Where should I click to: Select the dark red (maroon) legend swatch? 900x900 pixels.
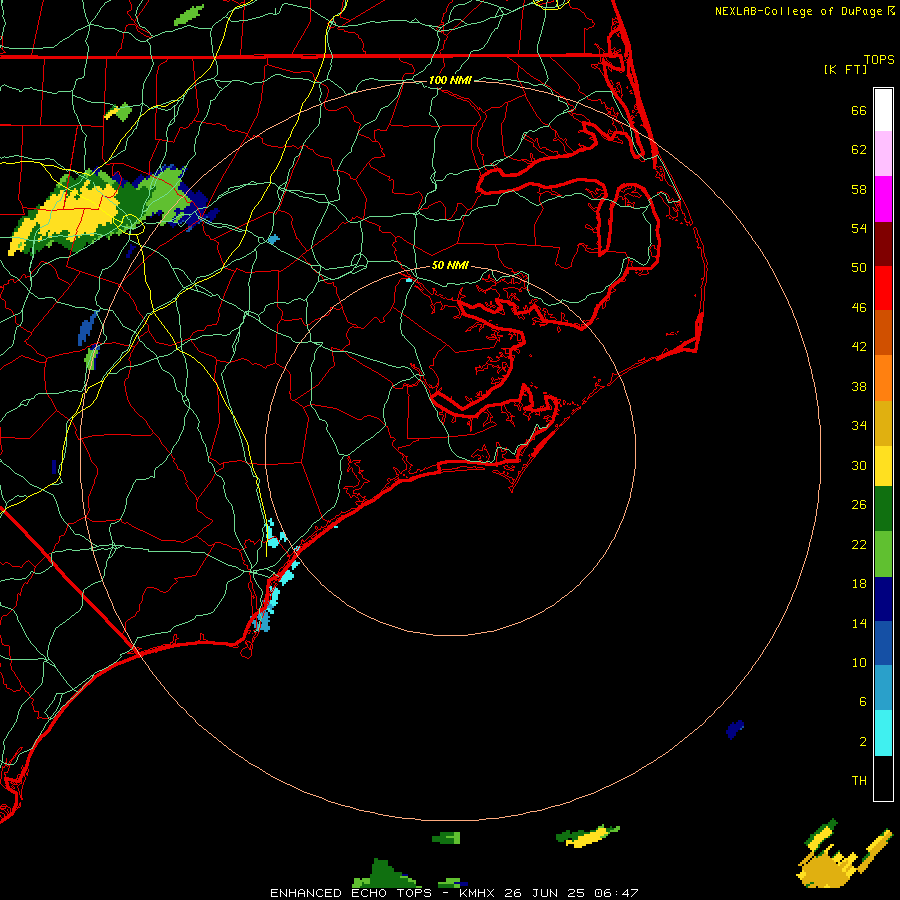point(883,244)
